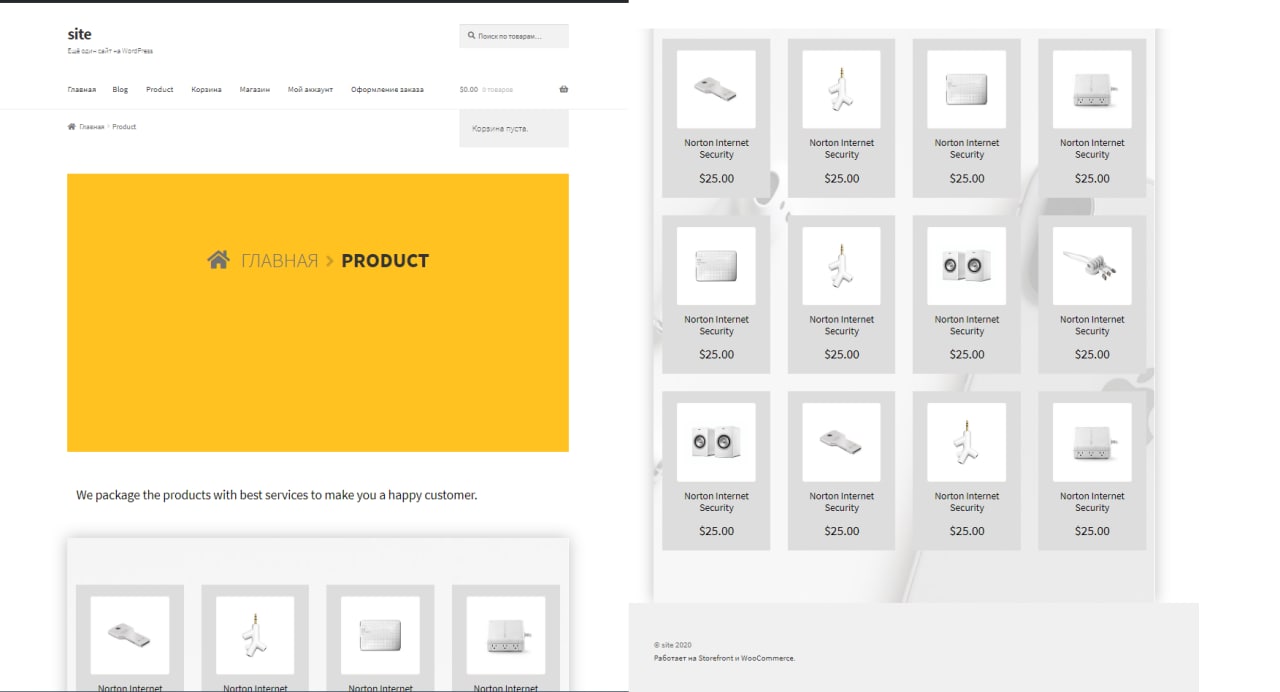Click the small breadcrumb home icon
1280x692 pixels.
(x=72, y=127)
